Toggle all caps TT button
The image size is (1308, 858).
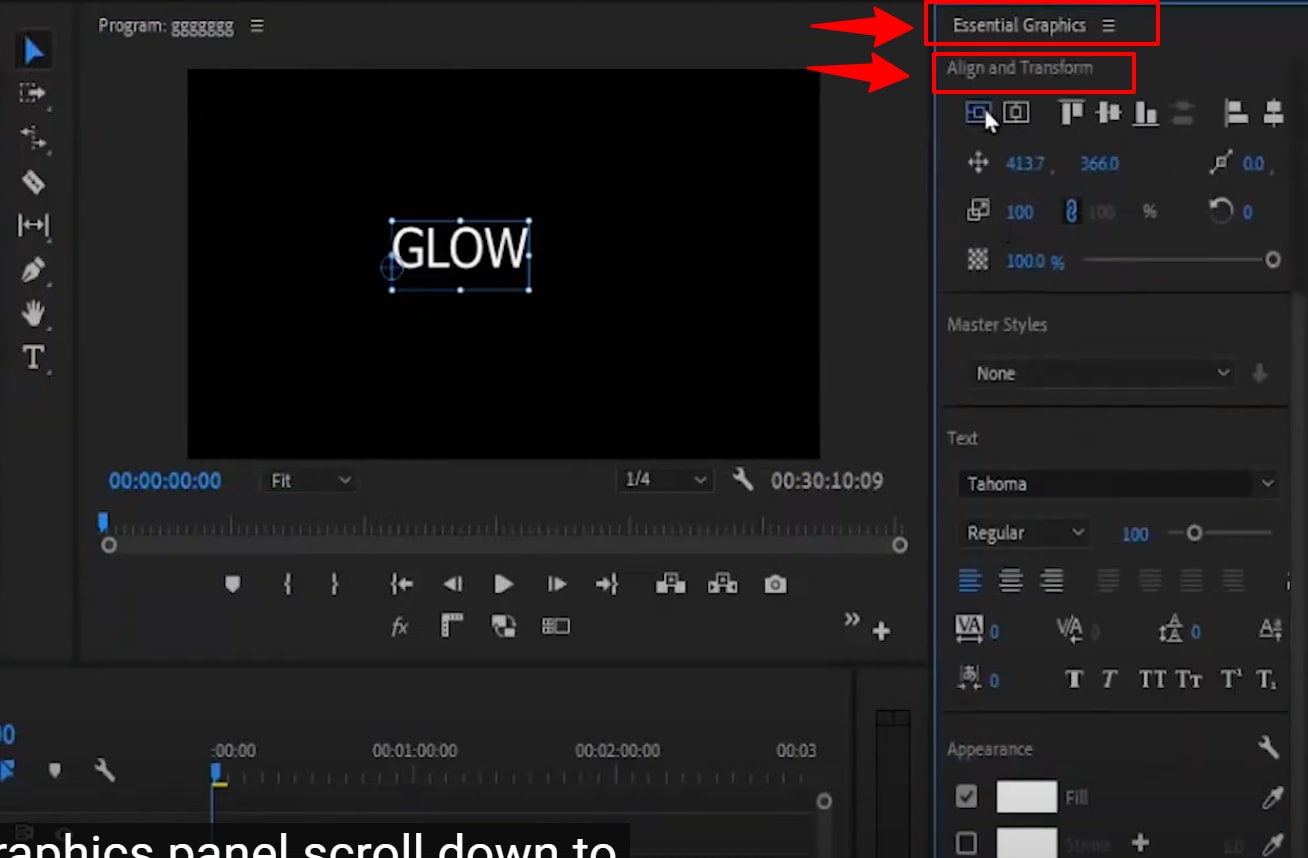click(1152, 680)
